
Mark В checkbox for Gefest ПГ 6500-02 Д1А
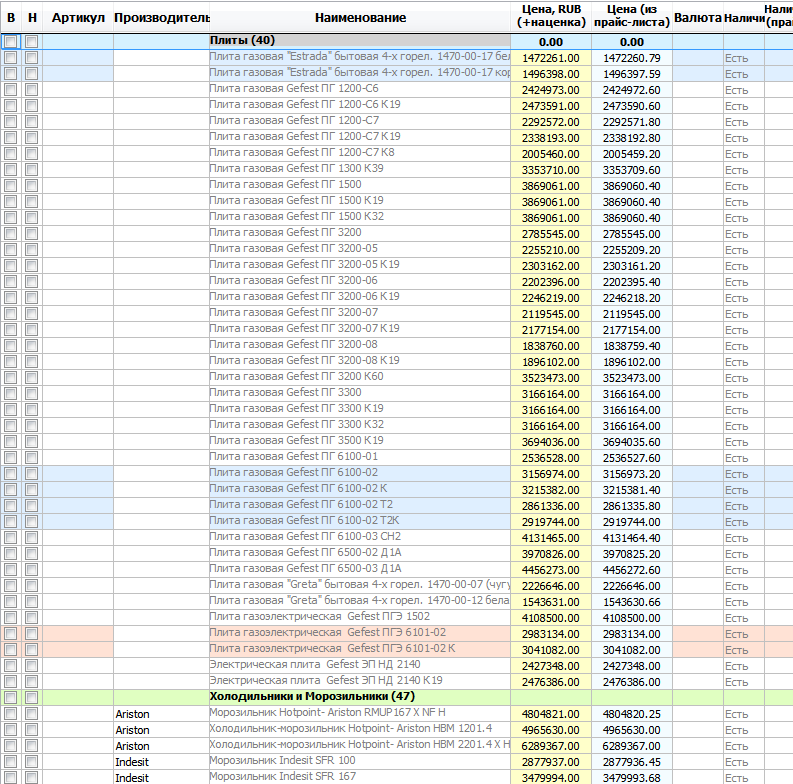(11, 553)
